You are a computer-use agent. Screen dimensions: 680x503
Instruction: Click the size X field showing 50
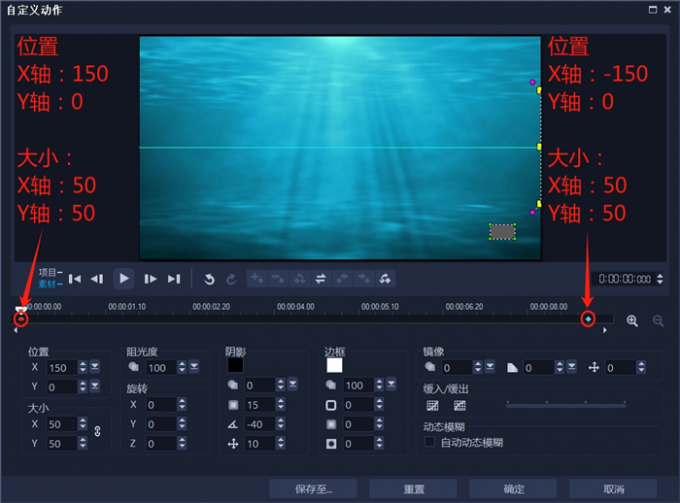pyautogui.click(x=62, y=424)
